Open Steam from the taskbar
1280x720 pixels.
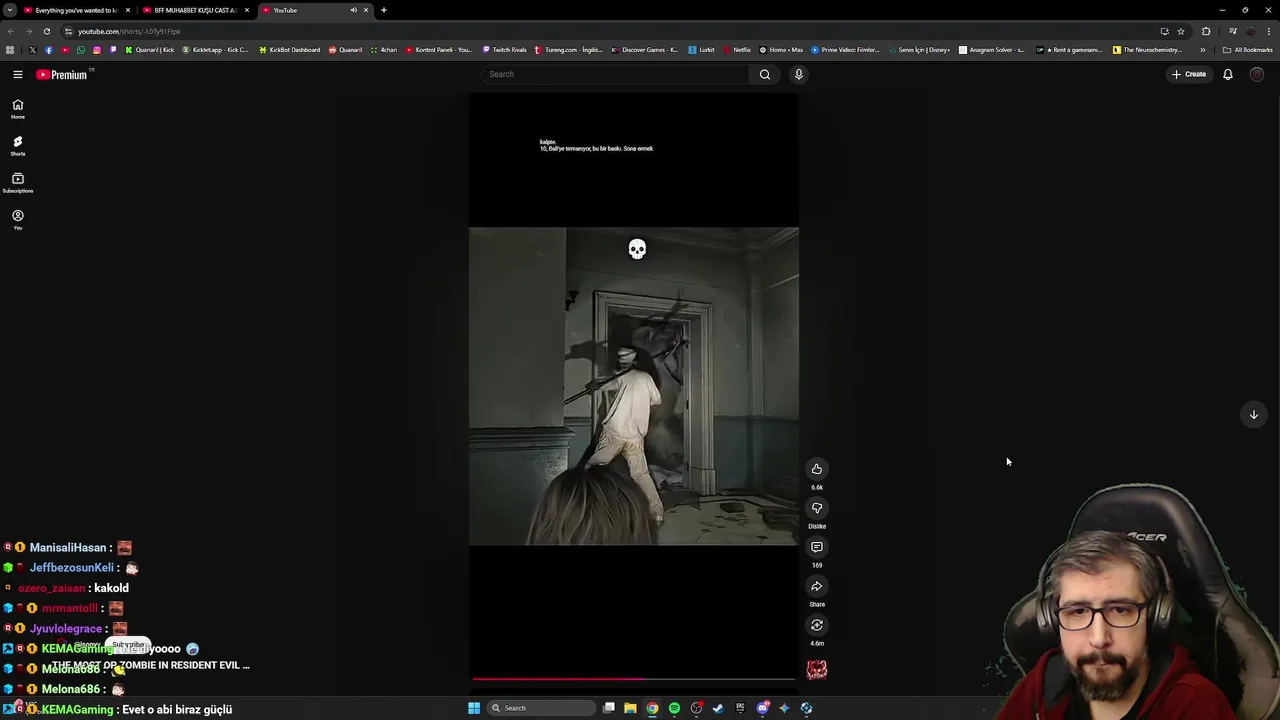tap(718, 708)
